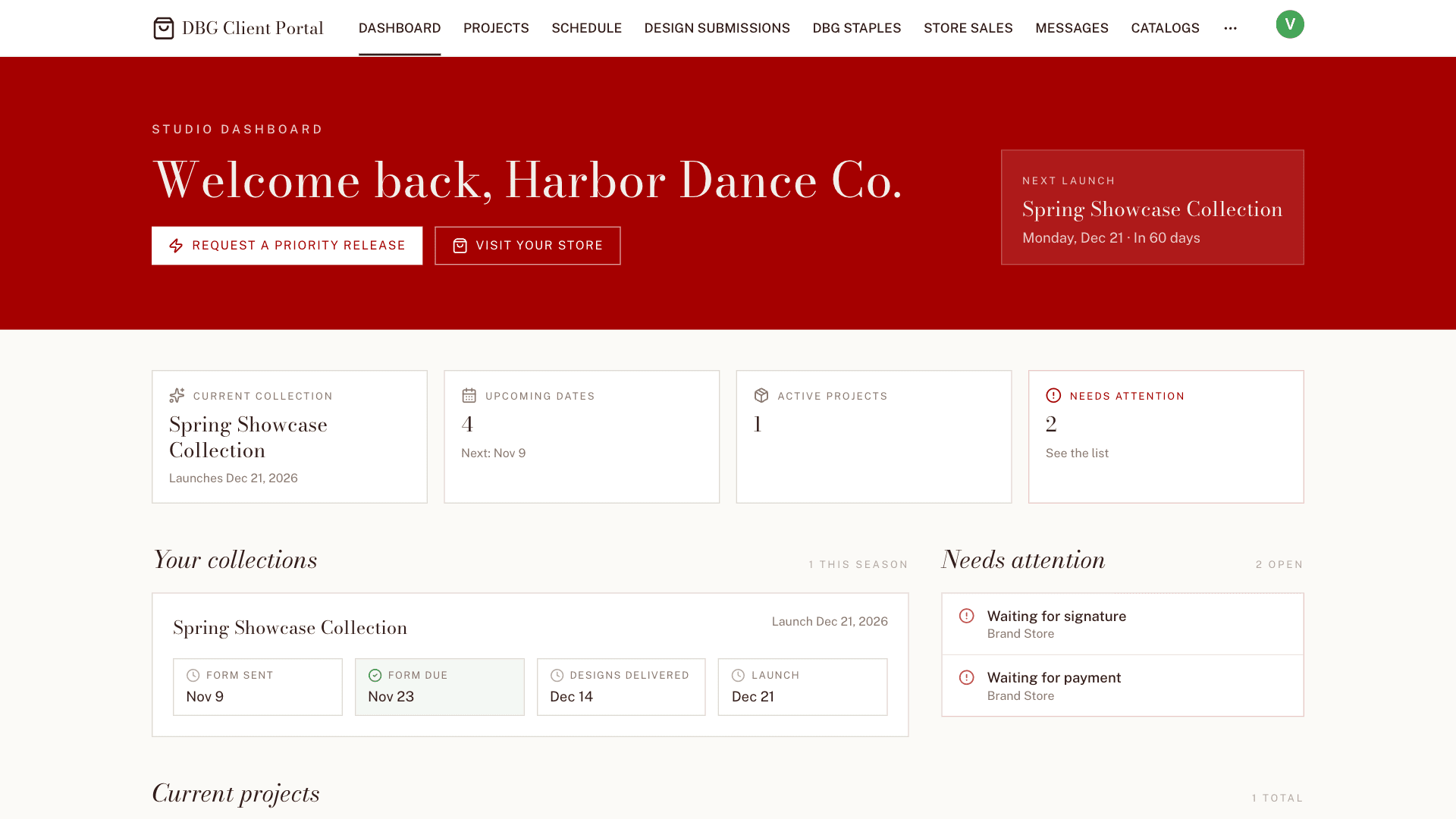Screen dimensions: 1456x819
Task: Select the Form Sent Nov 9 milestone
Action: 258,687
